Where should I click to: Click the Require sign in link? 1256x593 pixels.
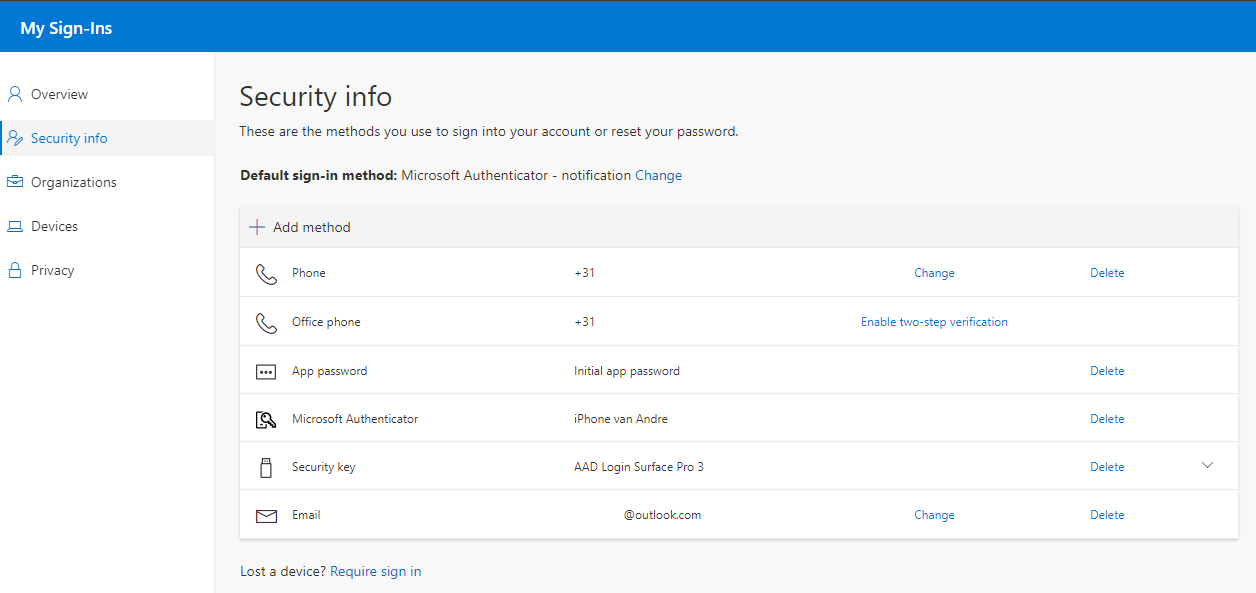coord(375,571)
